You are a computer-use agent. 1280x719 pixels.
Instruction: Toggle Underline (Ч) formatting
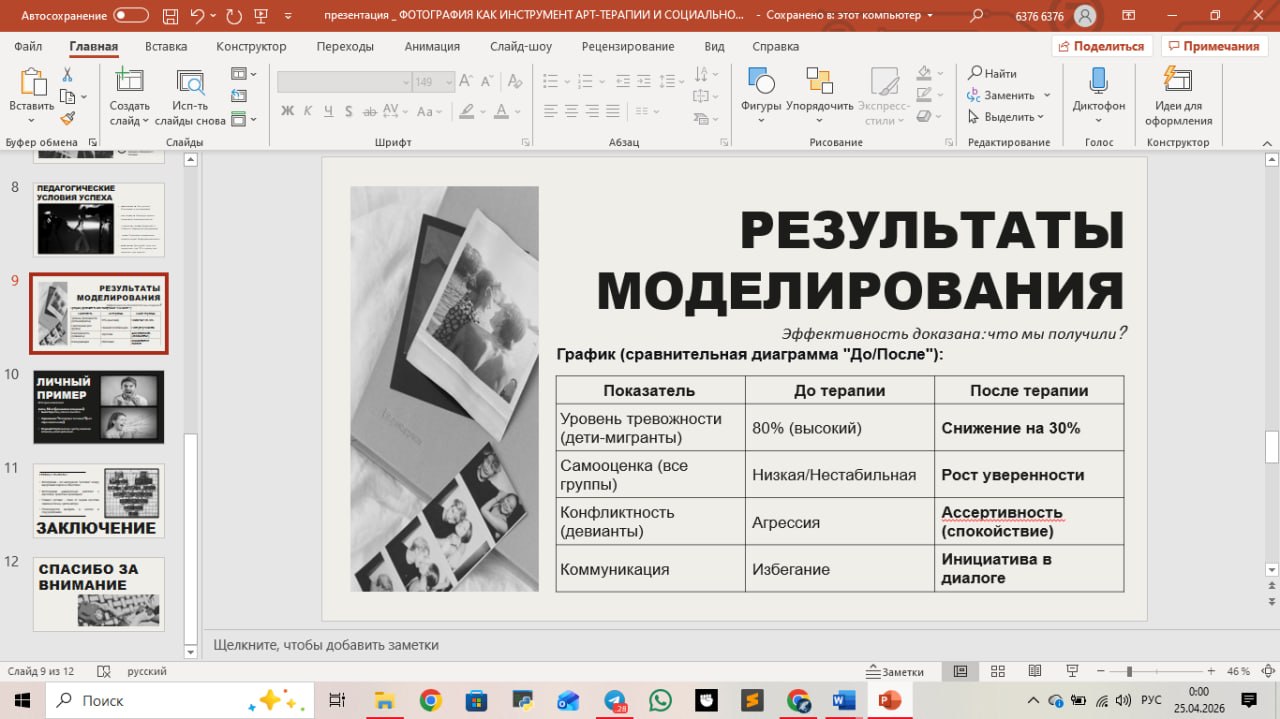point(328,111)
